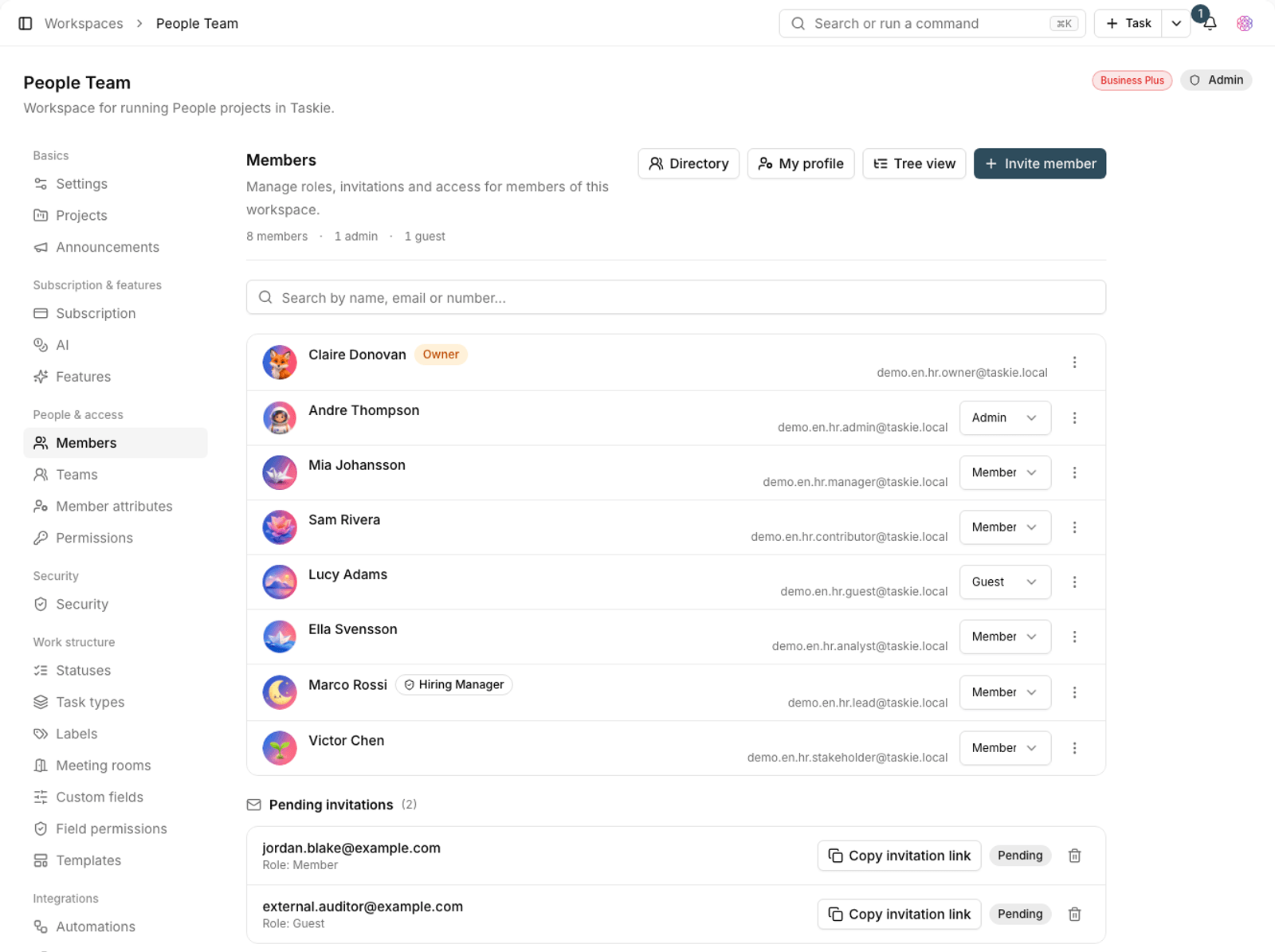Delete the jordan.blake@example.com invitation
This screenshot has width=1275, height=952.
[1074, 856]
